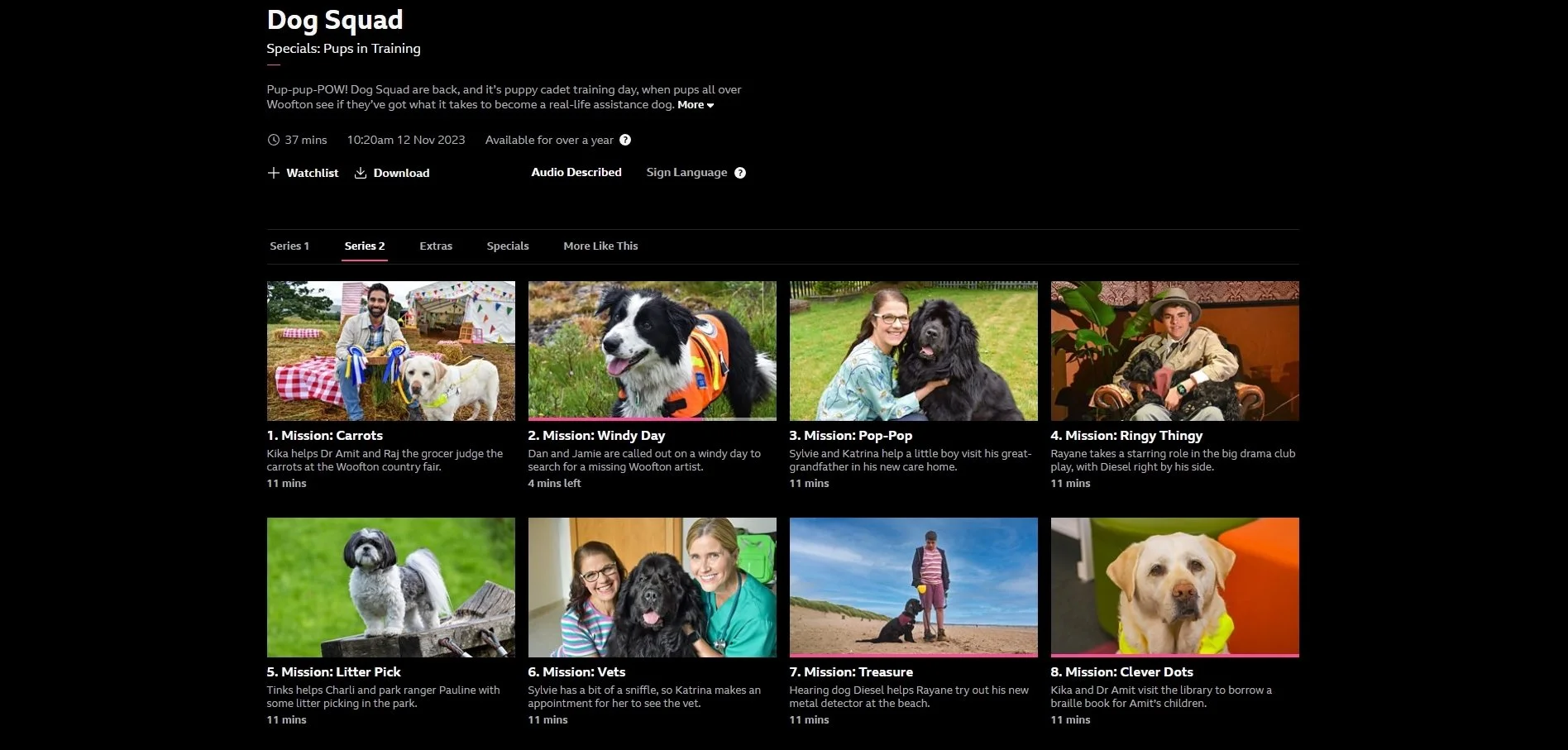
Task: Select the Audio Described version
Action: tap(576, 172)
